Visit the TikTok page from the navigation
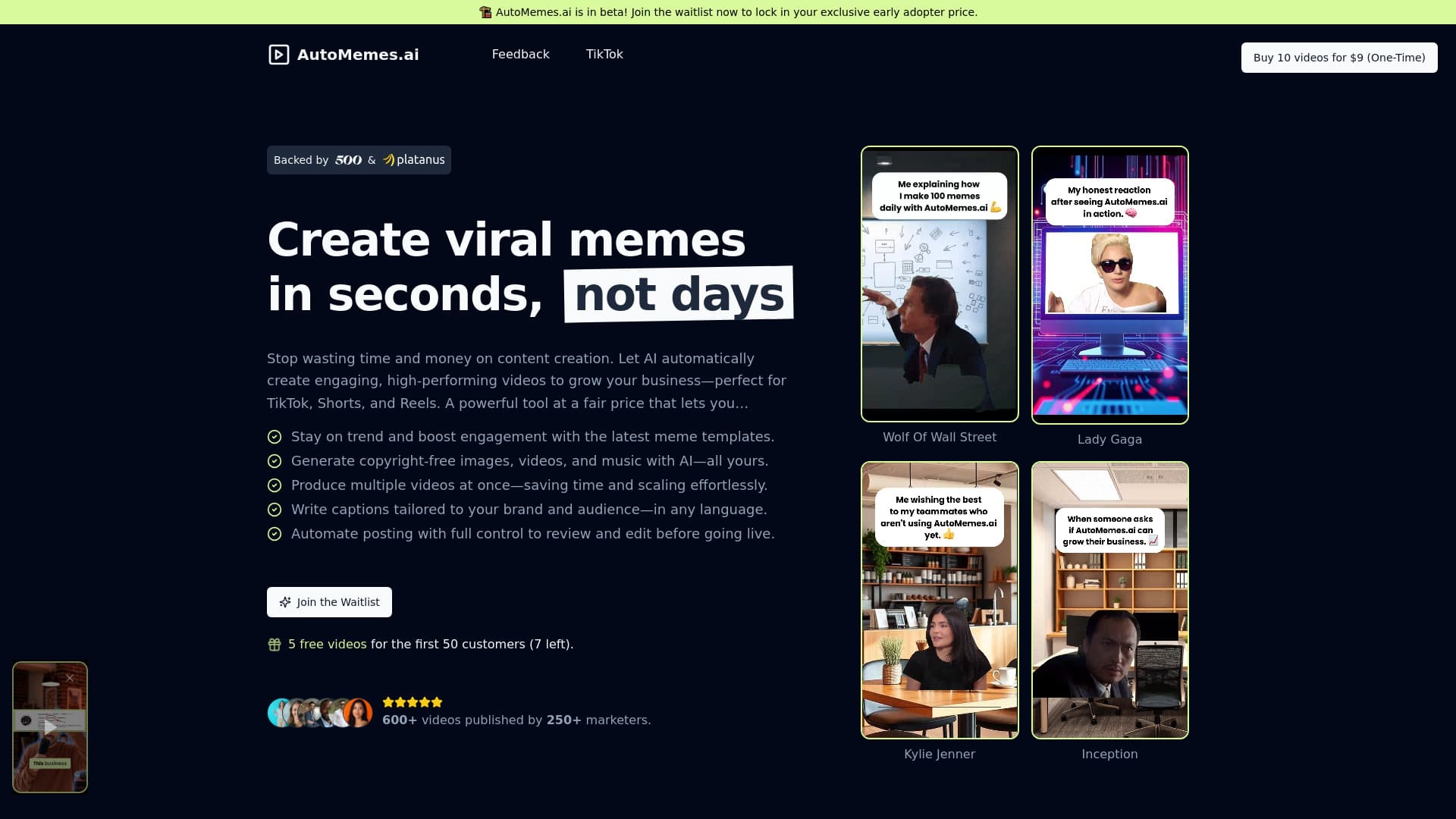 (x=604, y=54)
